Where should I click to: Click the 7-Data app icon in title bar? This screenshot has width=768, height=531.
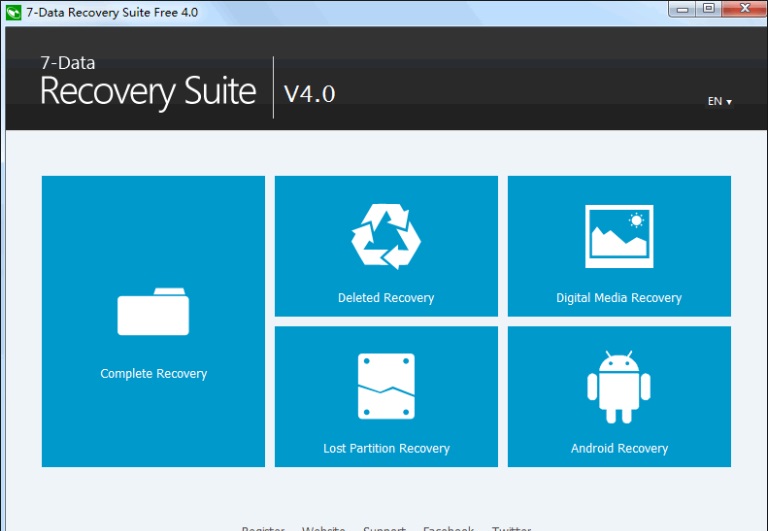(13, 12)
